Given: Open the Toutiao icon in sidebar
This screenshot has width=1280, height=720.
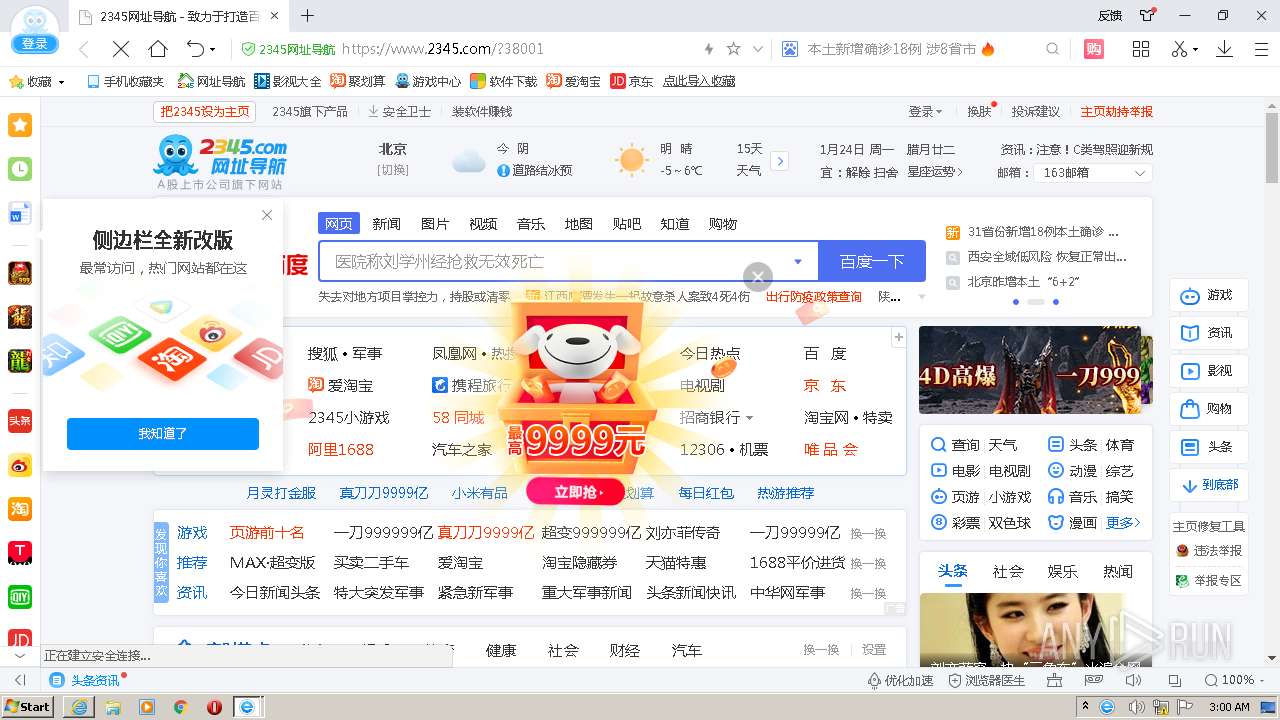Looking at the screenshot, I should click(20, 421).
